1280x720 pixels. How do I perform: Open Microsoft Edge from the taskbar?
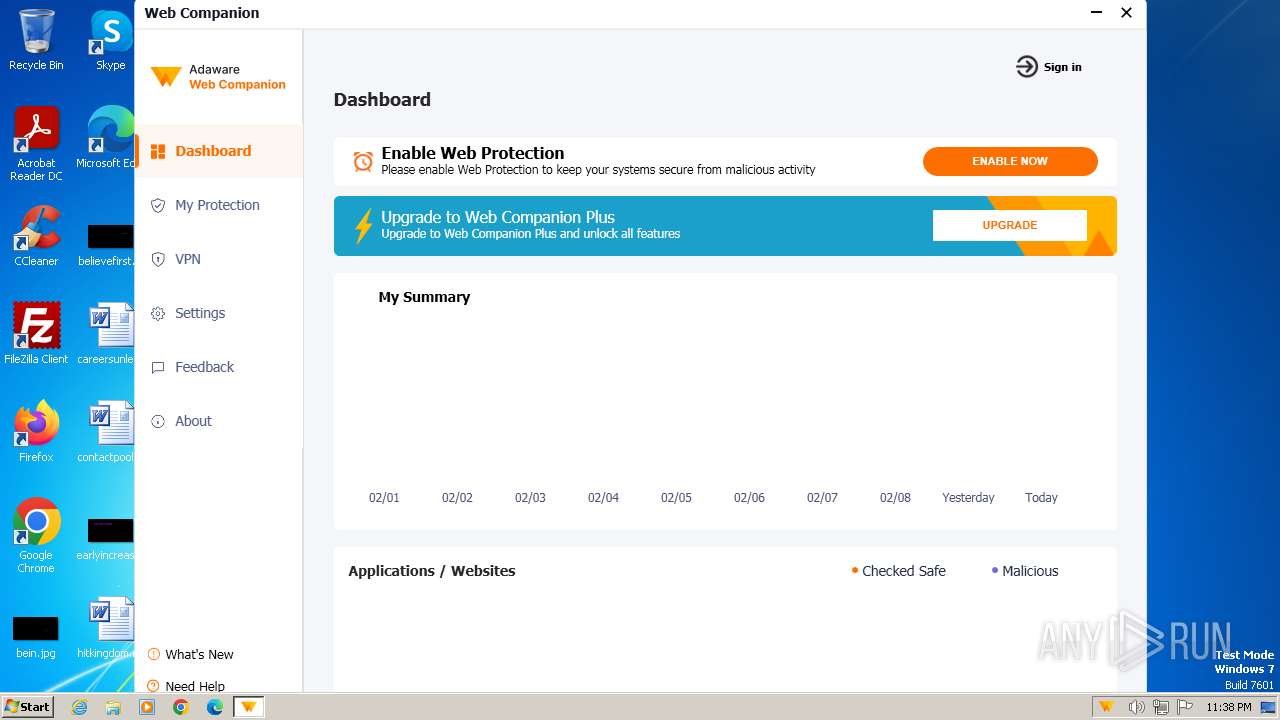[215, 707]
